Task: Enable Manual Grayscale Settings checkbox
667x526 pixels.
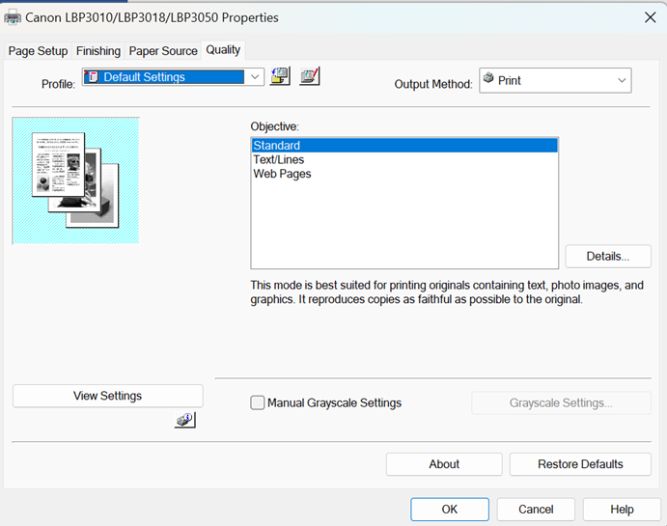Action: click(x=257, y=402)
